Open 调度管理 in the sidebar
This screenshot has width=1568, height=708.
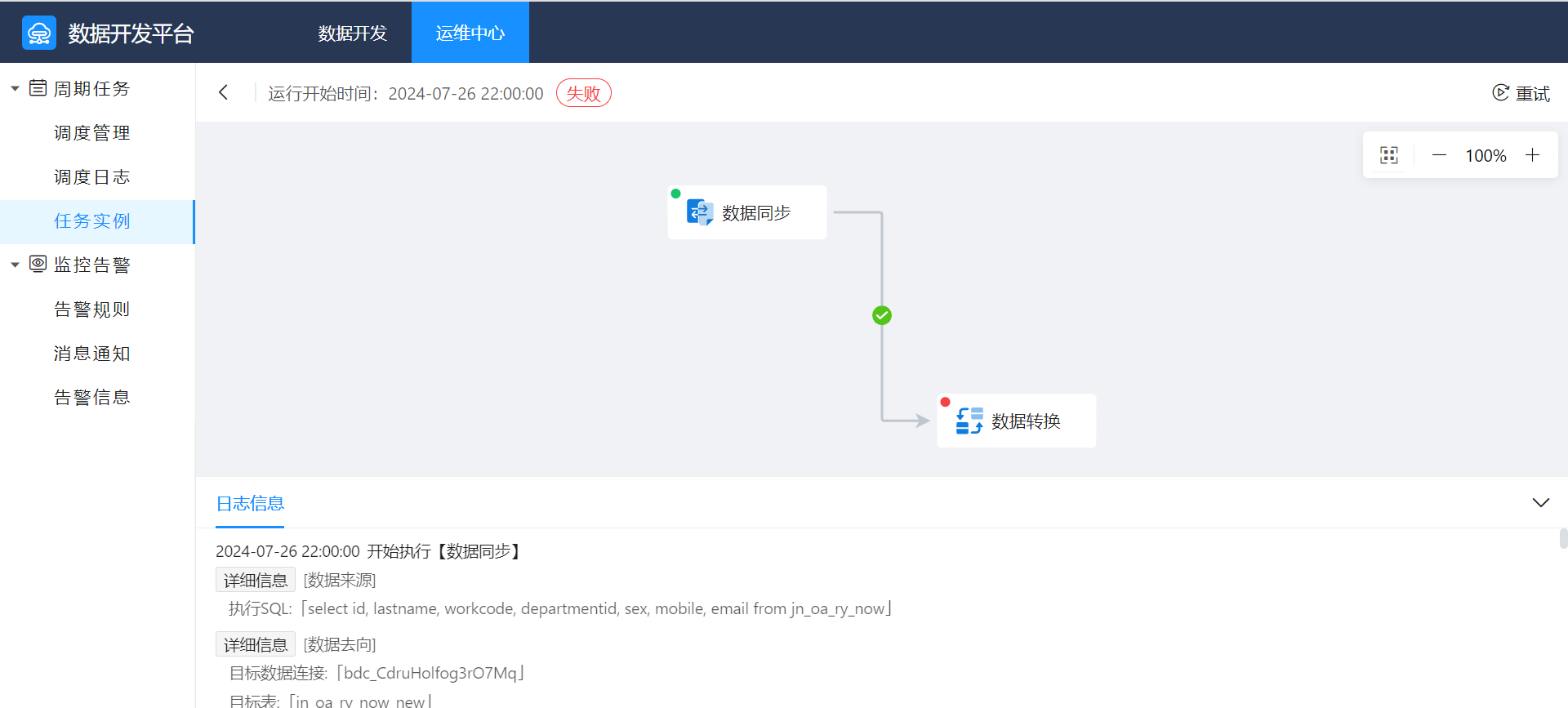tap(91, 132)
